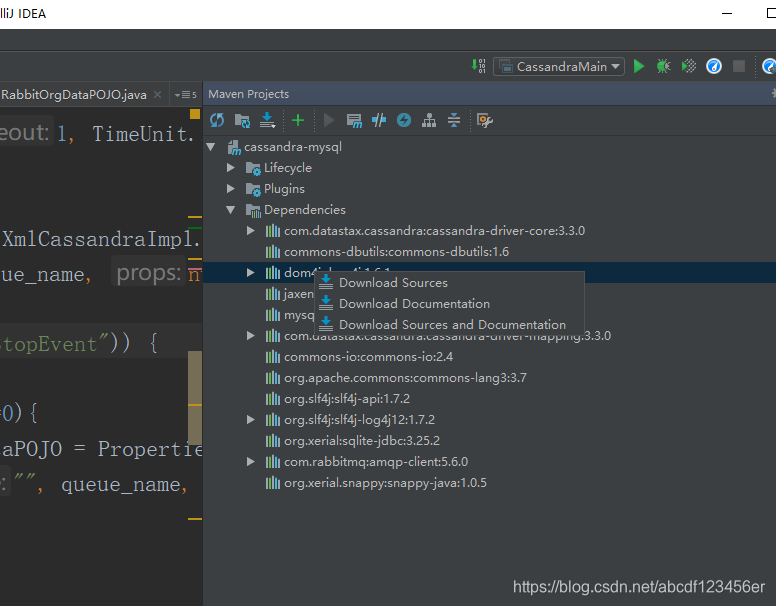Select org.xerial:sqlite-jdbc:3.25.2 dependency
This screenshot has width=776, height=606.
[489, 441]
